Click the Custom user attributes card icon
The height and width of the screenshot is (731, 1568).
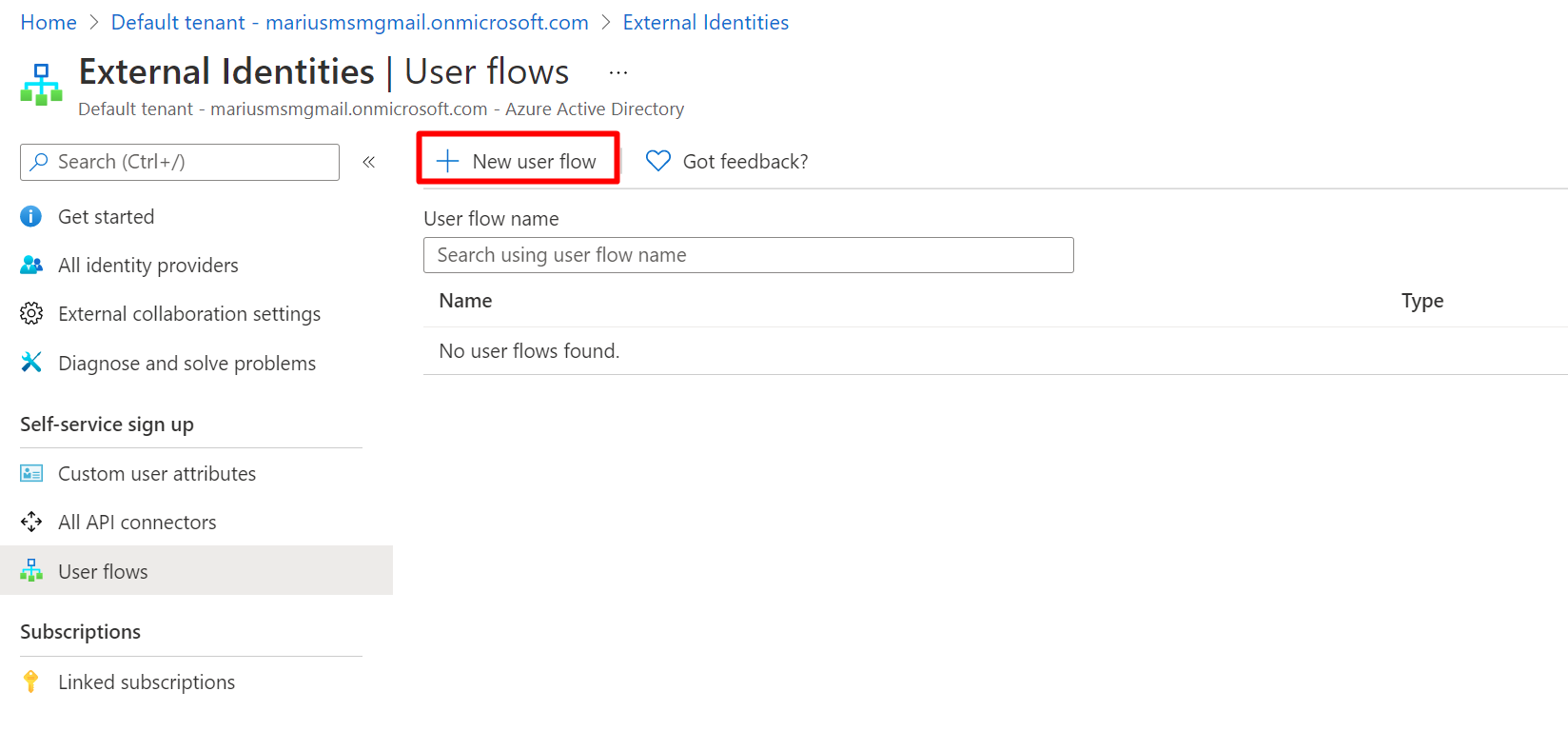30,474
